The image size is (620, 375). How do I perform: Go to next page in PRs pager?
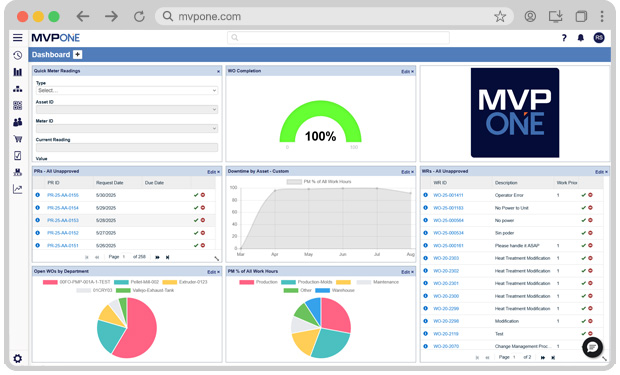click(x=157, y=257)
